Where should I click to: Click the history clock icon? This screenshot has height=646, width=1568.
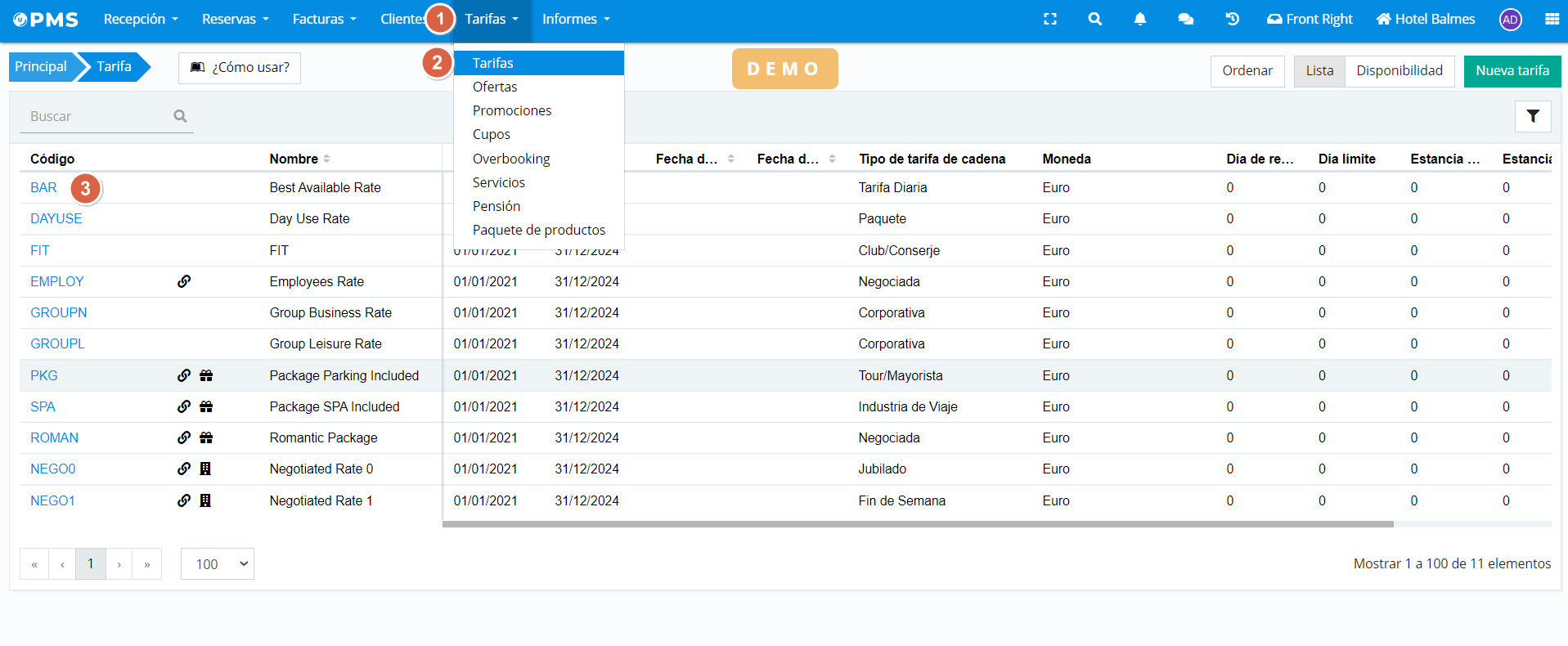pyautogui.click(x=1232, y=19)
